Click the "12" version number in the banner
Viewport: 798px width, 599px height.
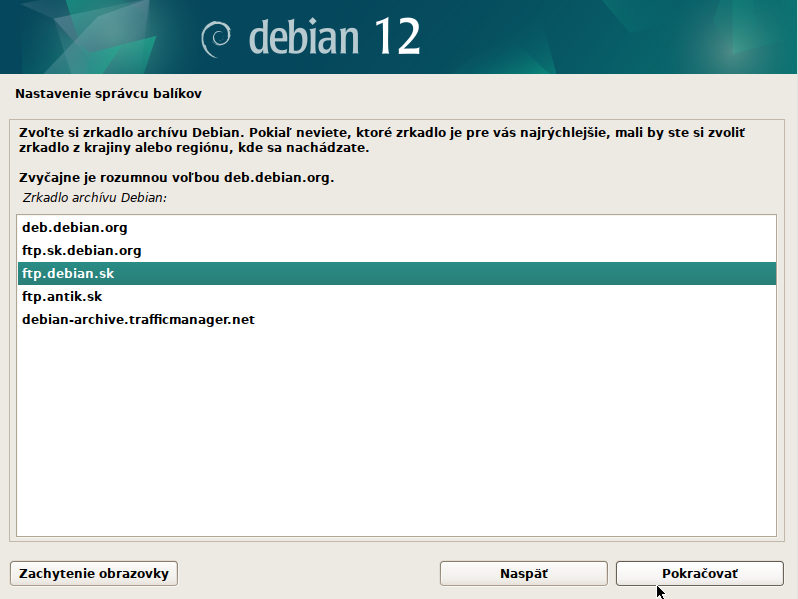396,37
